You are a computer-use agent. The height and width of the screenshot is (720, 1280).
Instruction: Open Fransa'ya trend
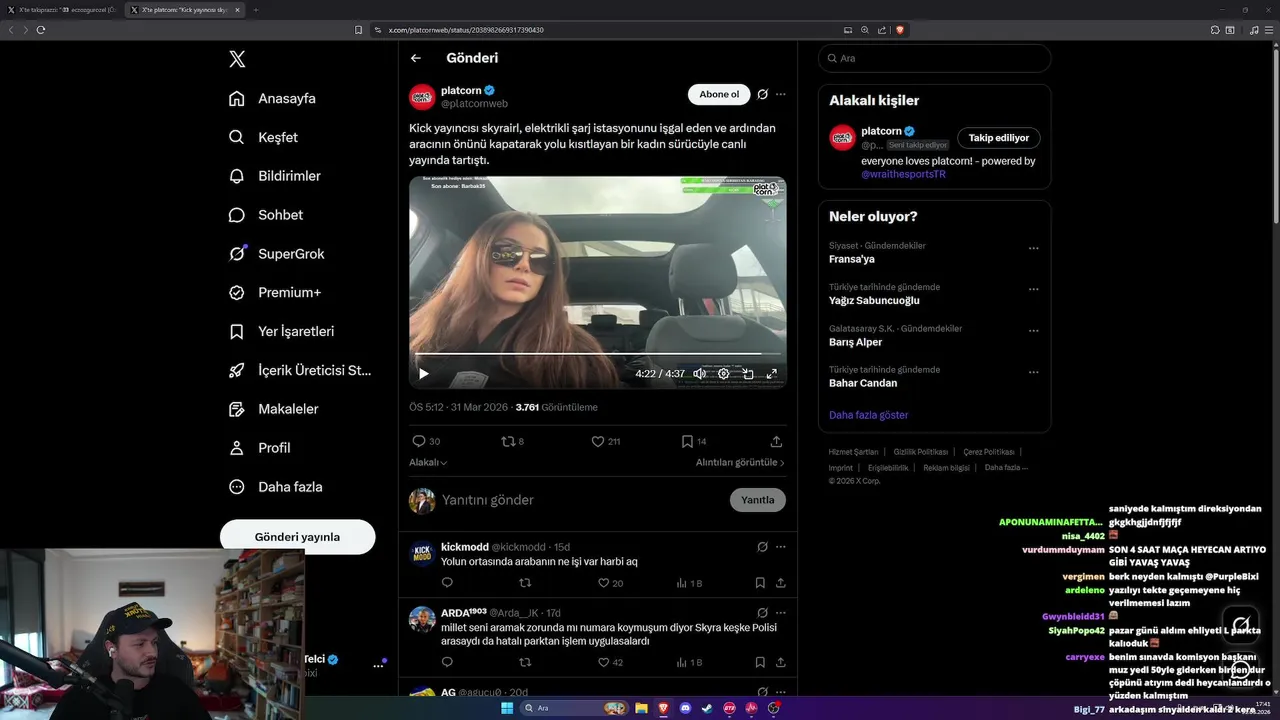852,259
